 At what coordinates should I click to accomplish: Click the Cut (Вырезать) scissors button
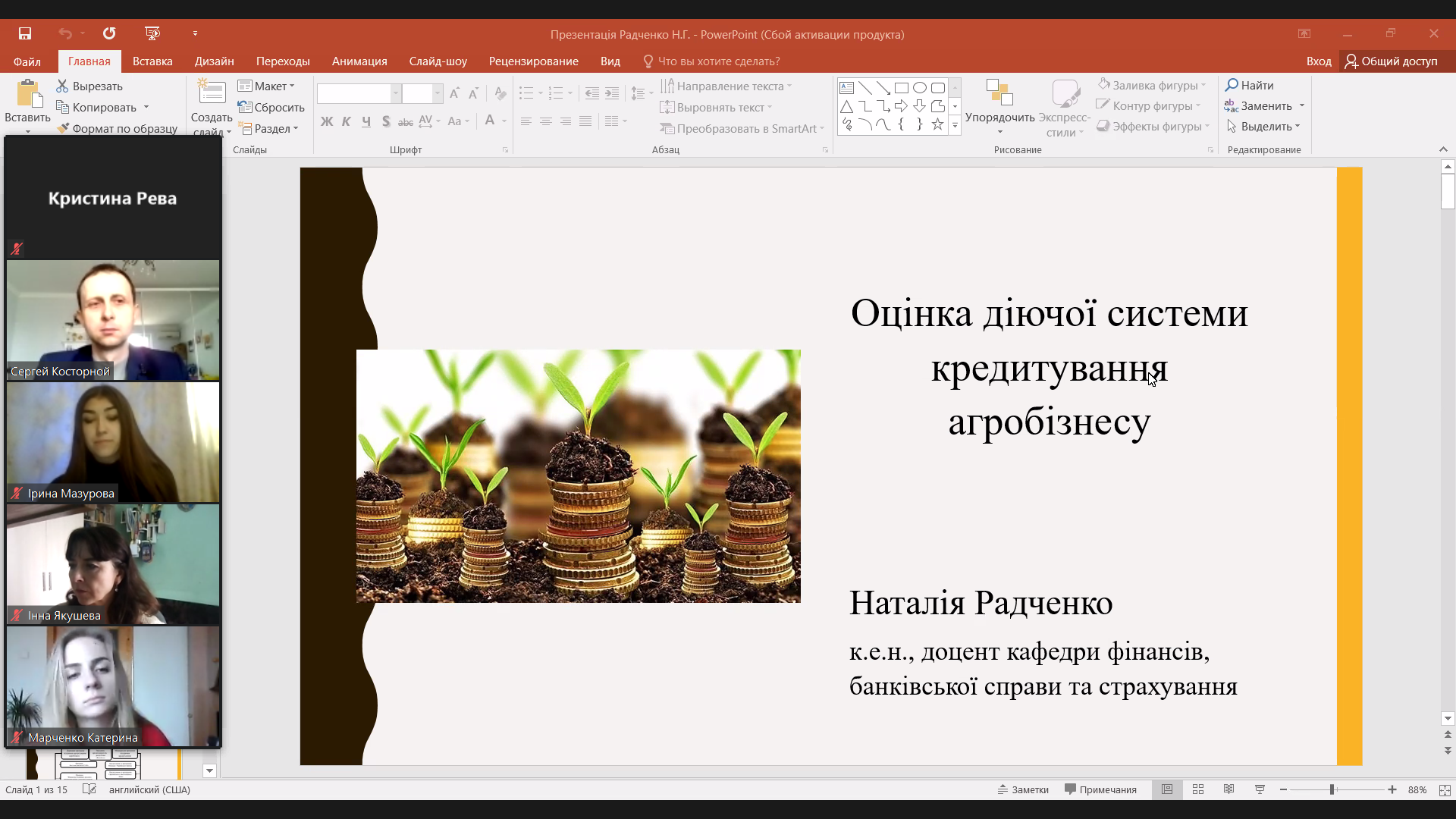point(89,86)
